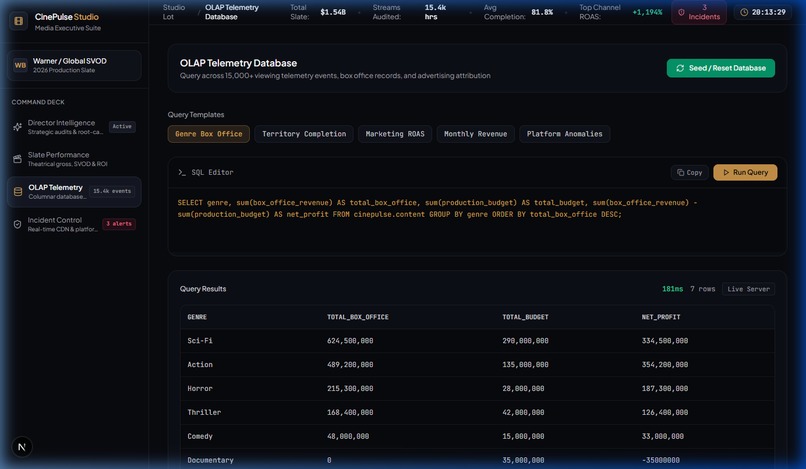Click the -35000000 net profit value
806x469 pixels.
(661, 460)
